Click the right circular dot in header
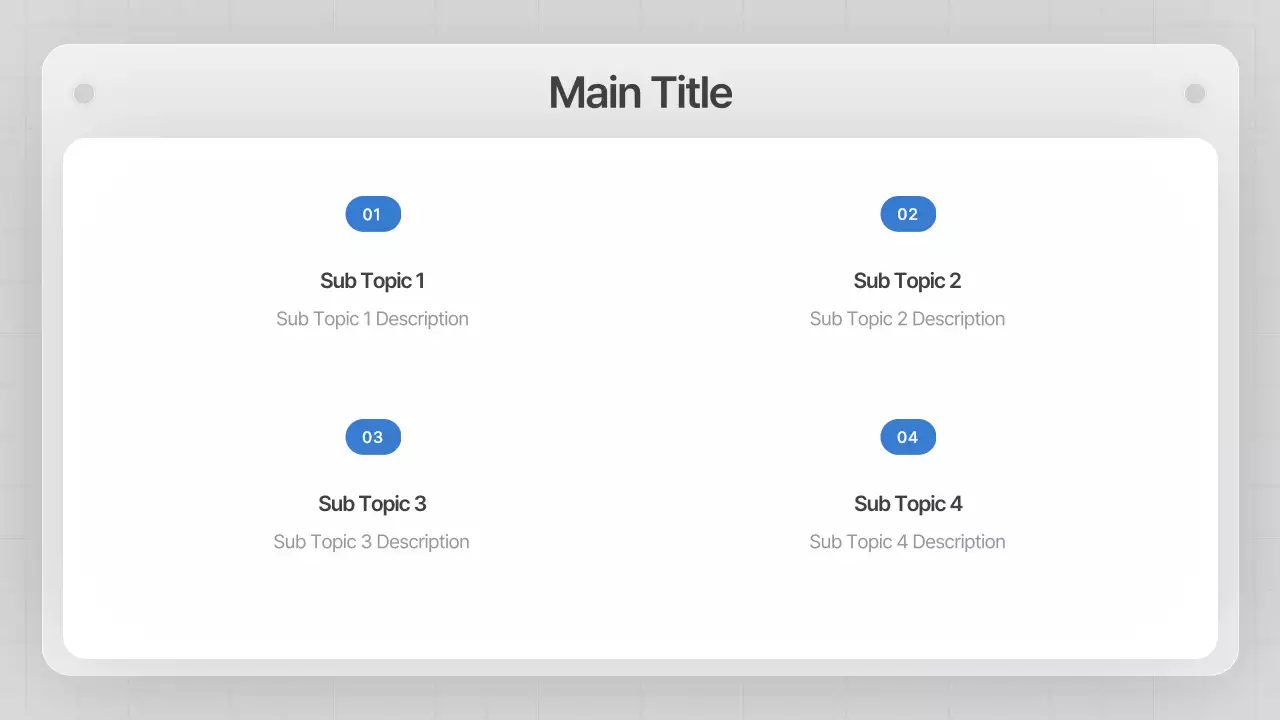The height and width of the screenshot is (720, 1280). click(1195, 93)
